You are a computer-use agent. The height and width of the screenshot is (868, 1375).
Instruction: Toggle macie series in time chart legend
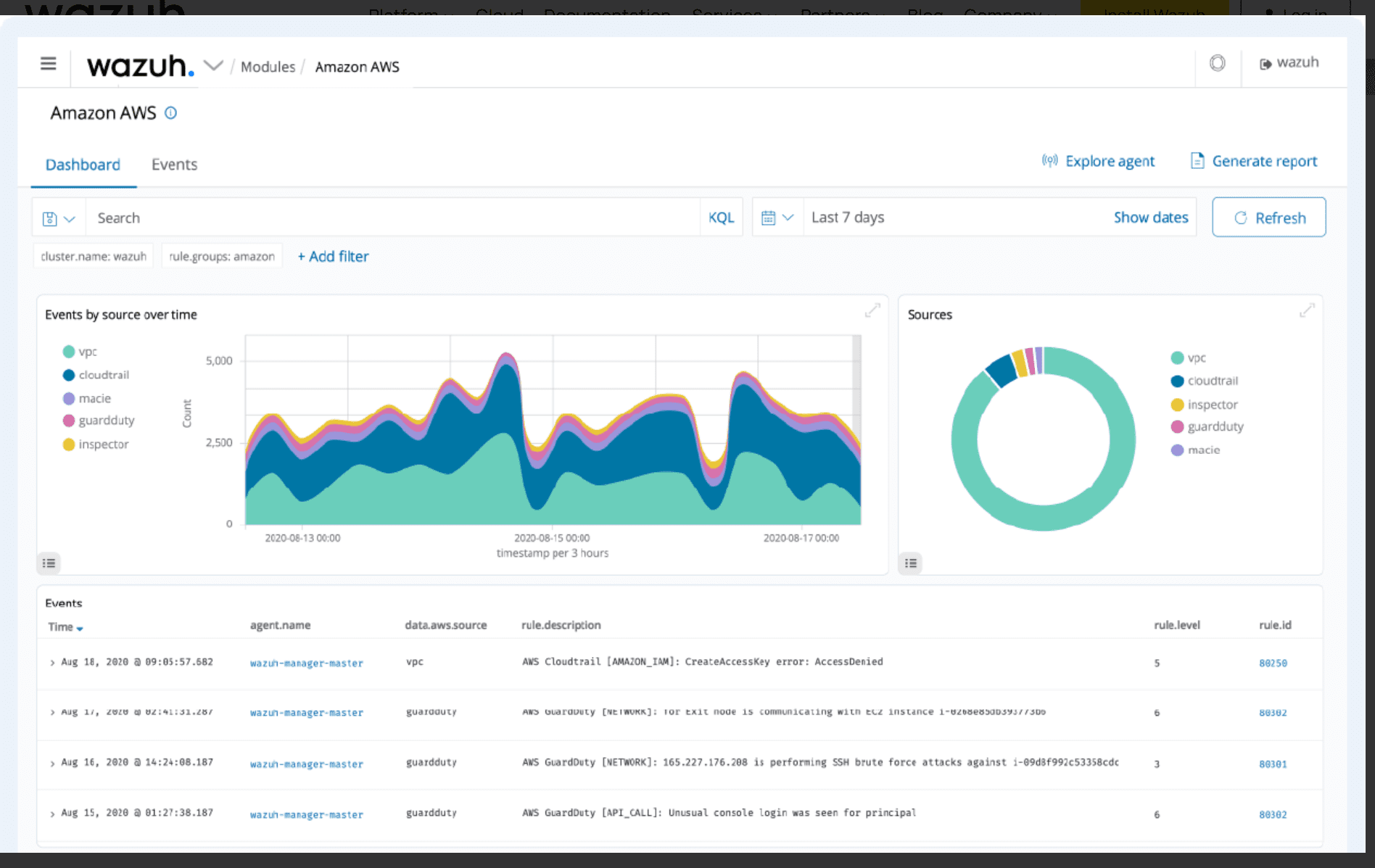point(94,398)
